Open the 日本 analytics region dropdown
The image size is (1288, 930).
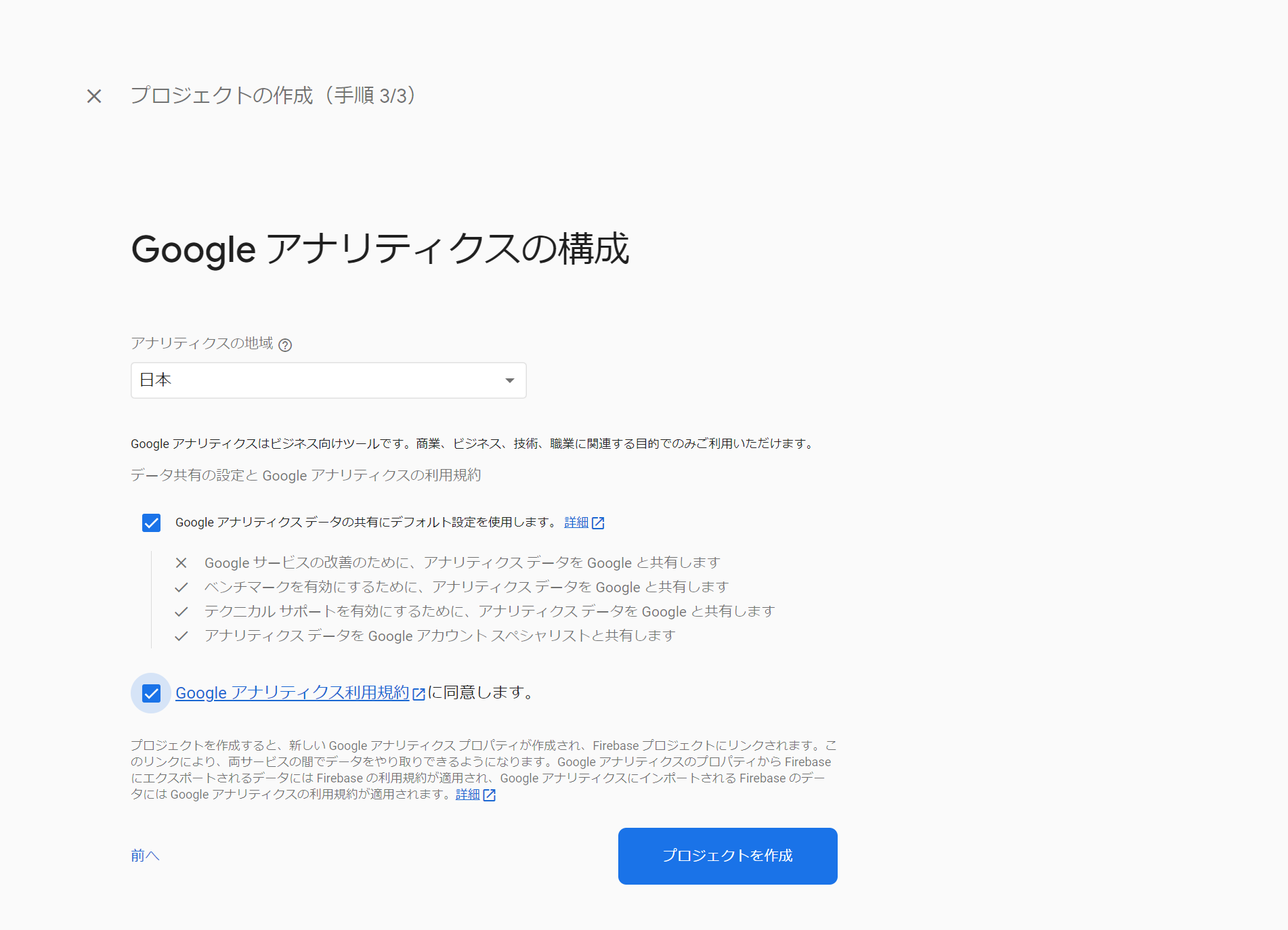click(x=328, y=380)
